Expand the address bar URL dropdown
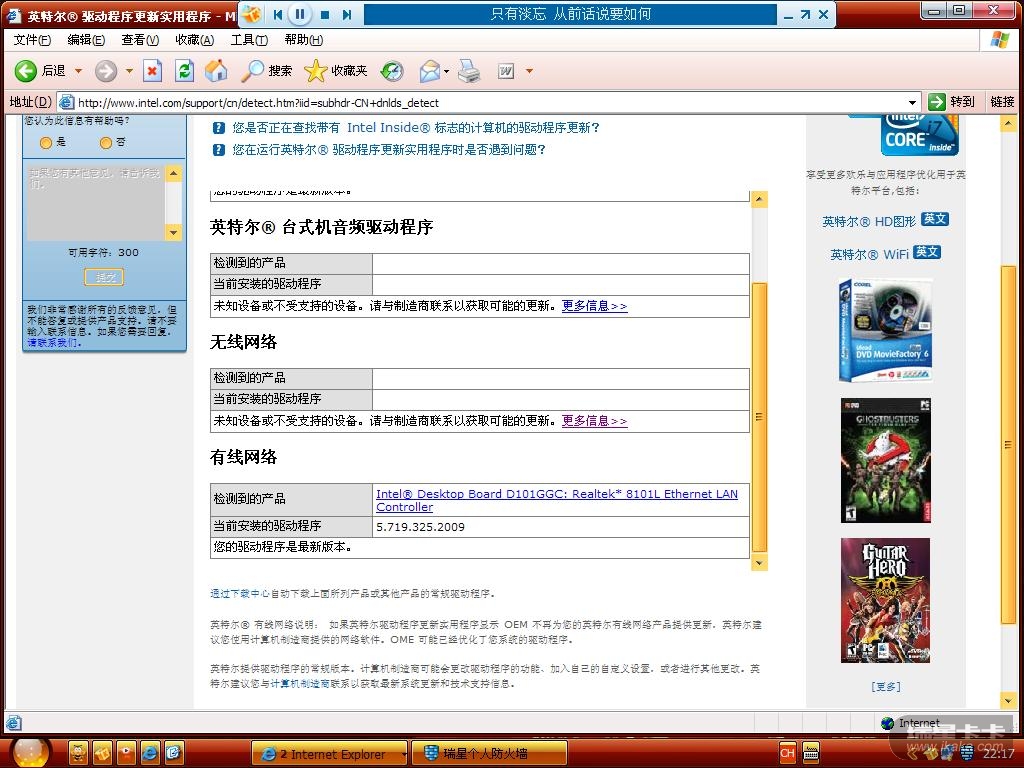Viewport: 1024px width, 768px height. [x=912, y=102]
